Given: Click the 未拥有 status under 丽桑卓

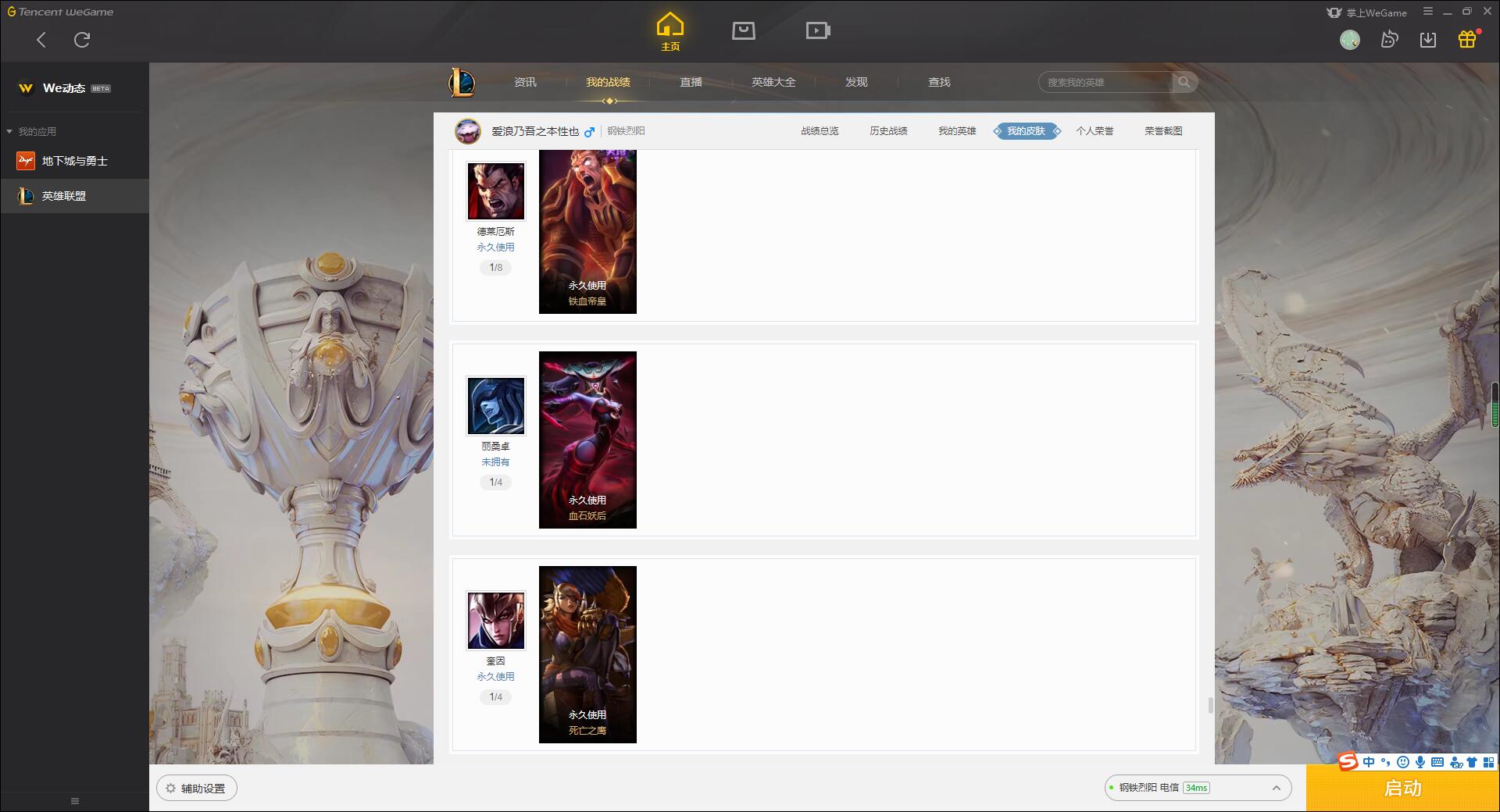Looking at the screenshot, I should pyautogui.click(x=495, y=462).
